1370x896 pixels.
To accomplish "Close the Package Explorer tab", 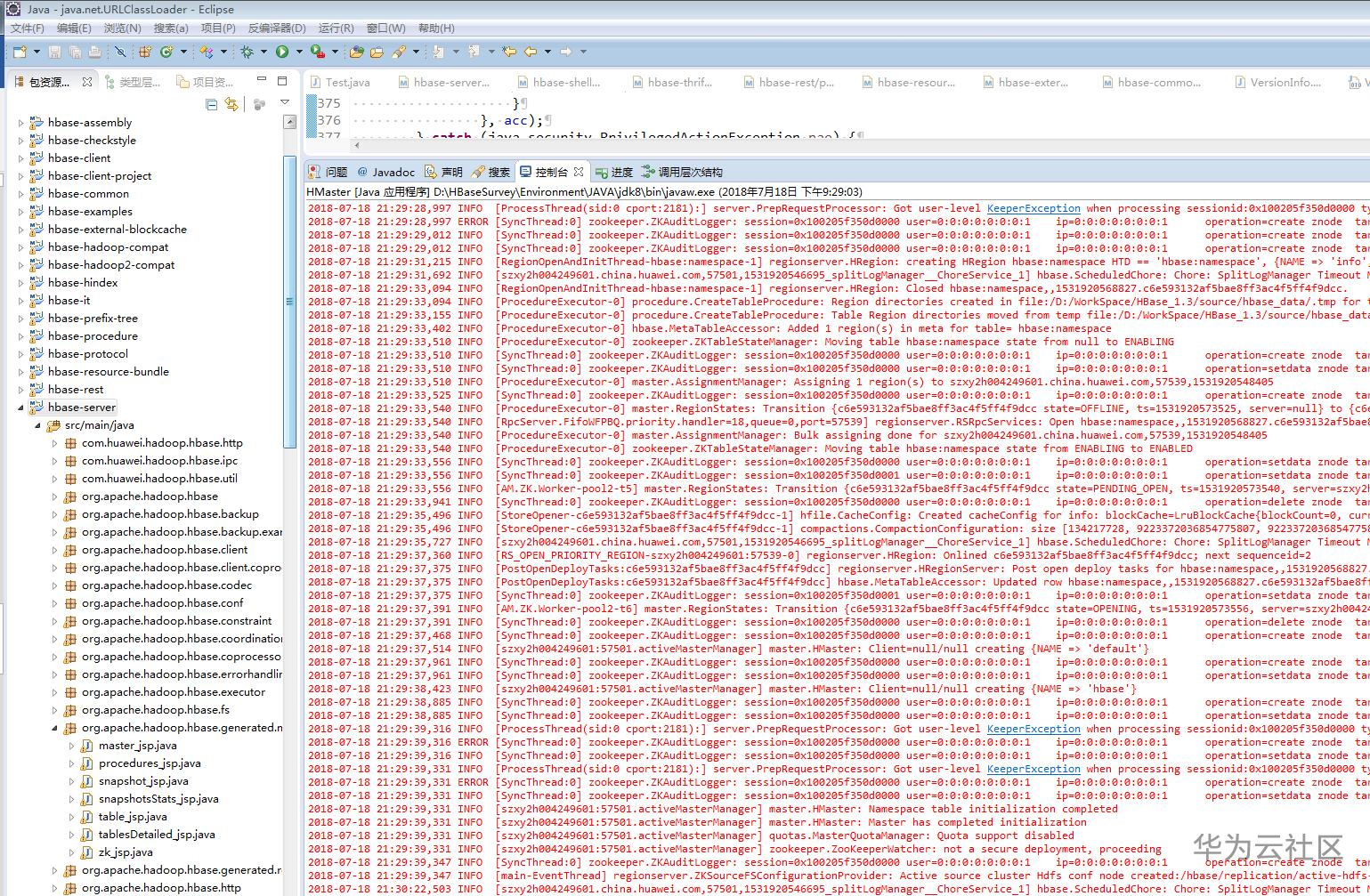I will coord(87,82).
